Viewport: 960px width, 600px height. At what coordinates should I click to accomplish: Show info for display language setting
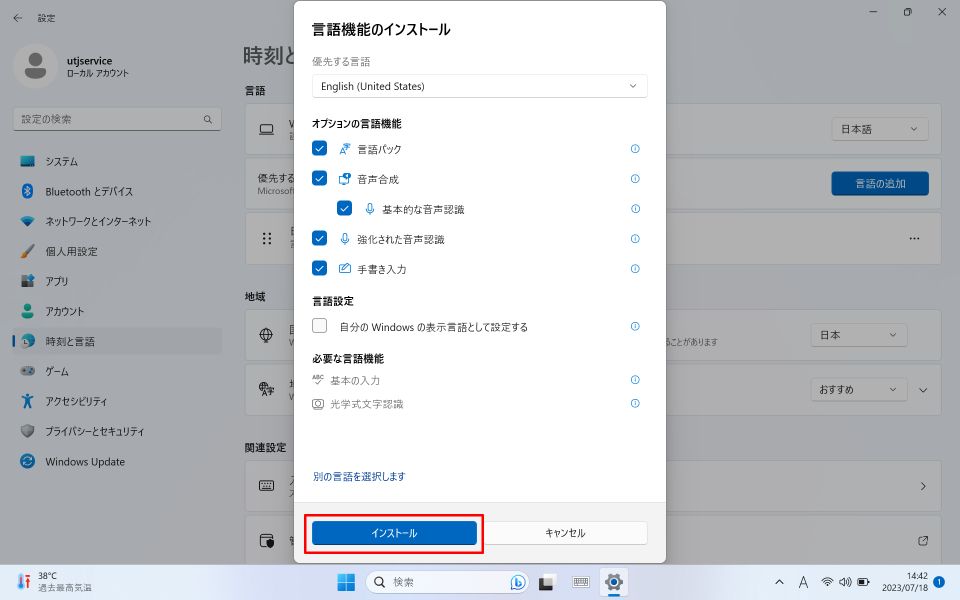(x=635, y=326)
